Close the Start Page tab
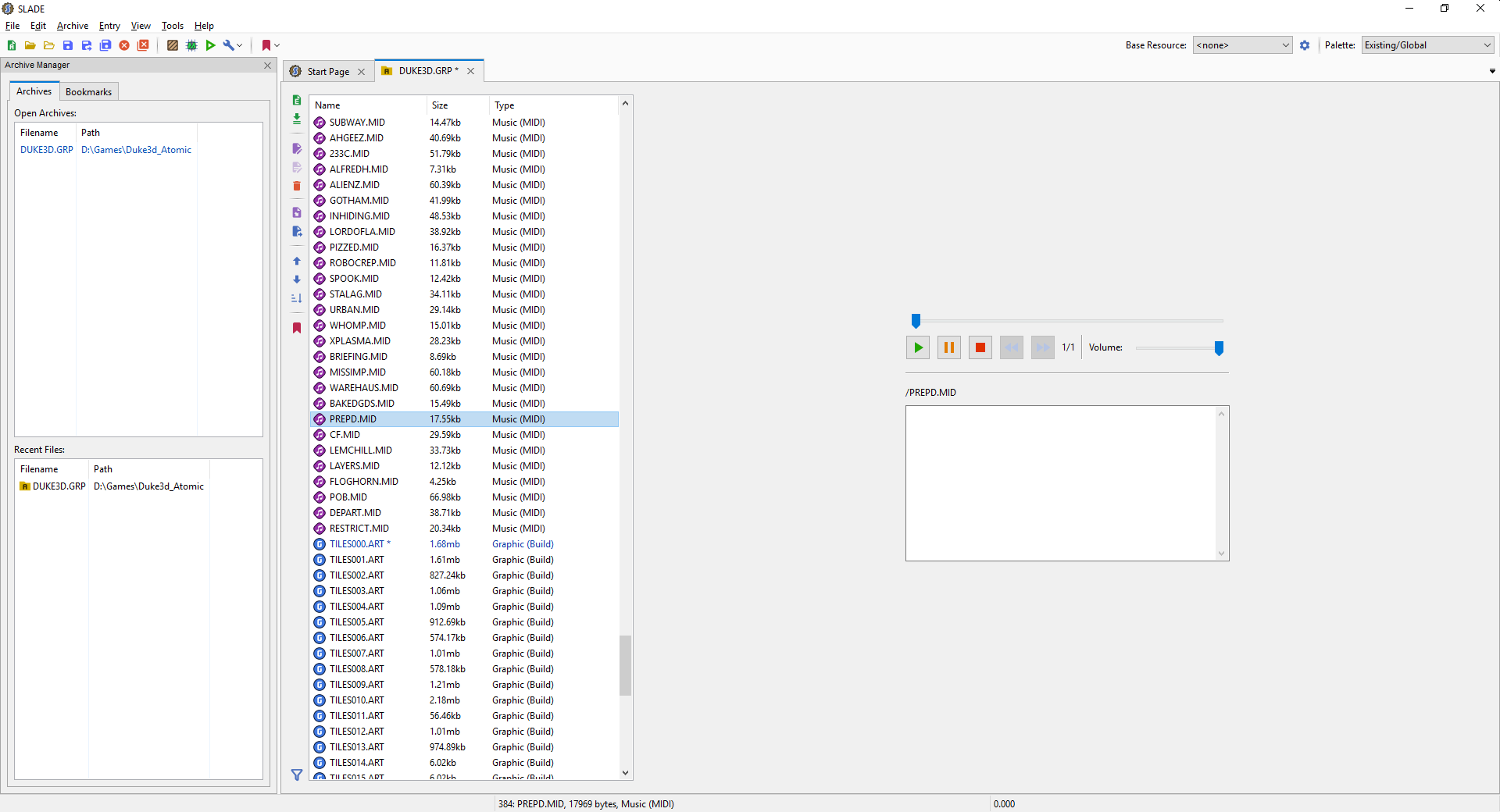 [x=361, y=72]
